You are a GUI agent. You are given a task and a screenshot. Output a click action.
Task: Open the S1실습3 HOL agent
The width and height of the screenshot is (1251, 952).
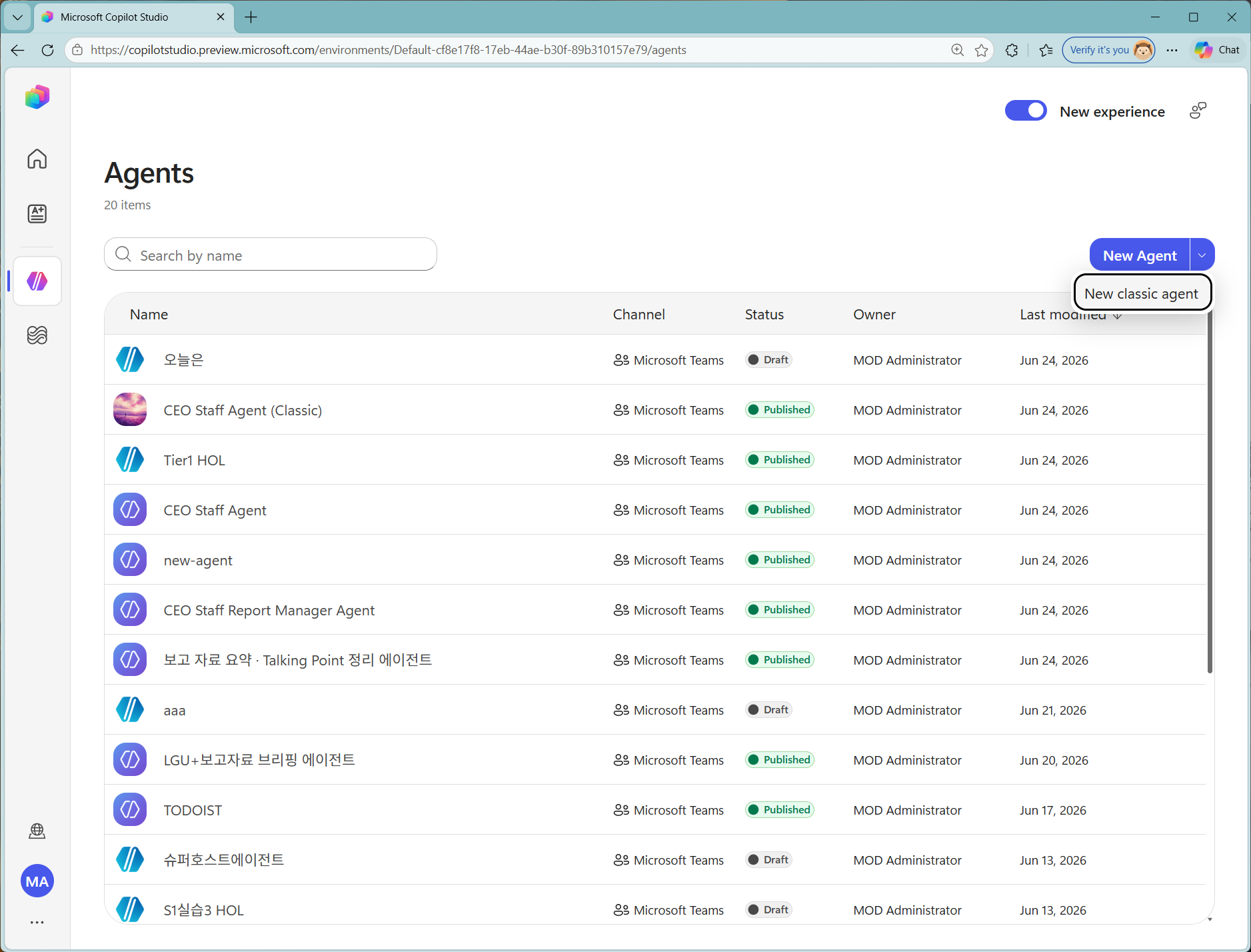click(204, 910)
